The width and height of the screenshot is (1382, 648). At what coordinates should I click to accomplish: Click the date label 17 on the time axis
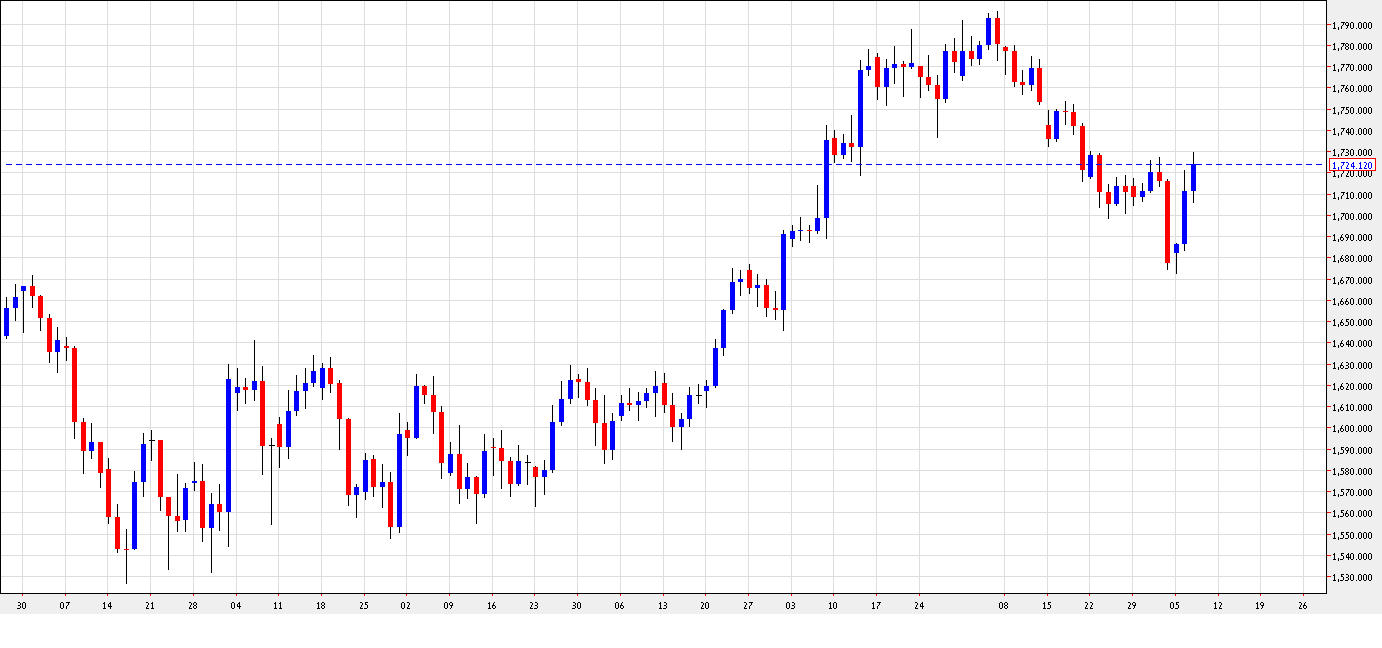point(876,605)
